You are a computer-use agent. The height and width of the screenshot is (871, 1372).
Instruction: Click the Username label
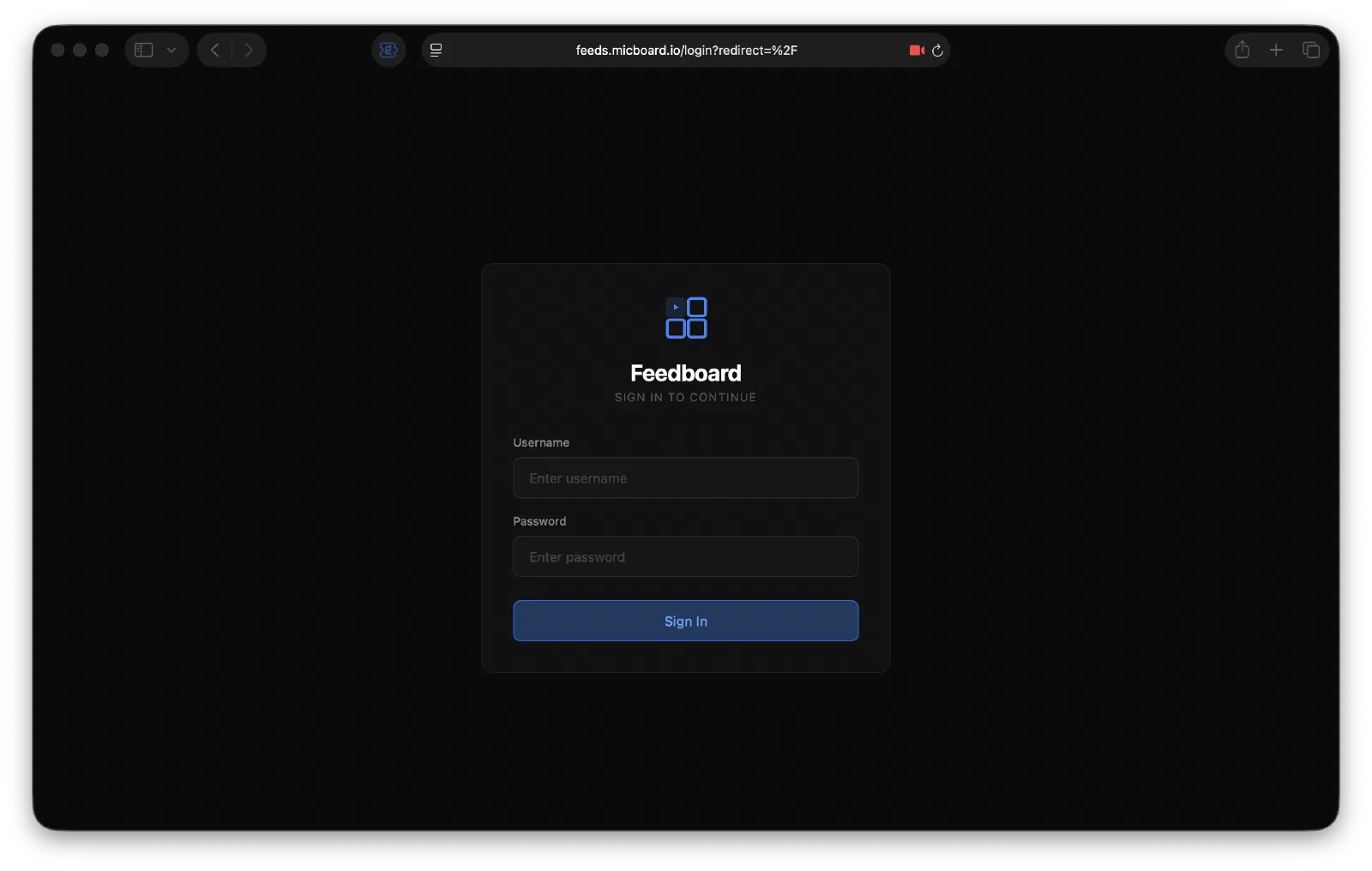[x=541, y=442]
